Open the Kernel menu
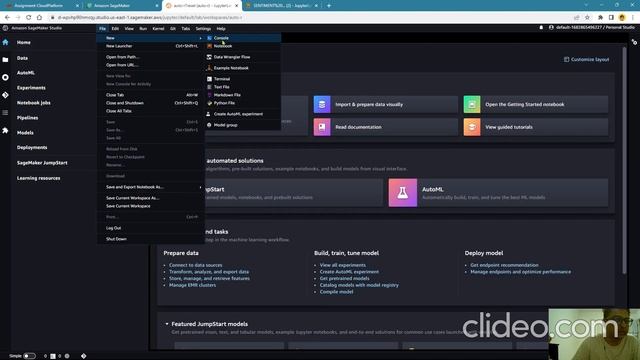This screenshot has height=360, width=640. click(158, 29)
